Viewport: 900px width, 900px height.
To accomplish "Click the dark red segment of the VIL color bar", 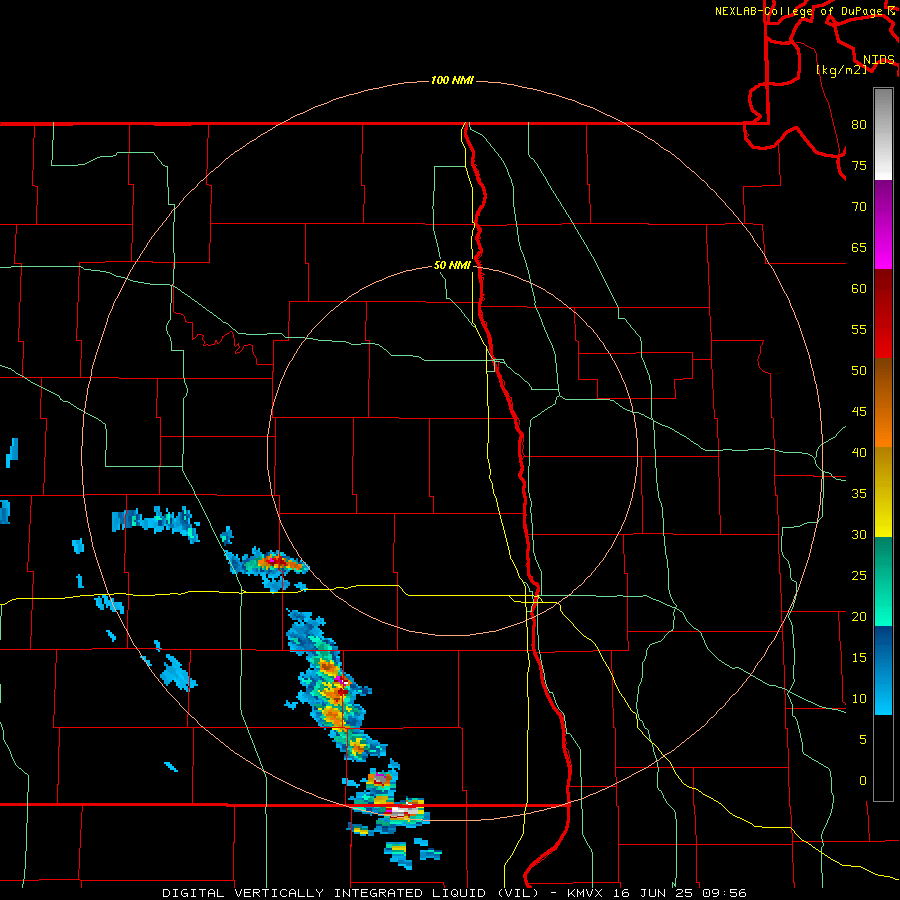I will coord(883,313).
